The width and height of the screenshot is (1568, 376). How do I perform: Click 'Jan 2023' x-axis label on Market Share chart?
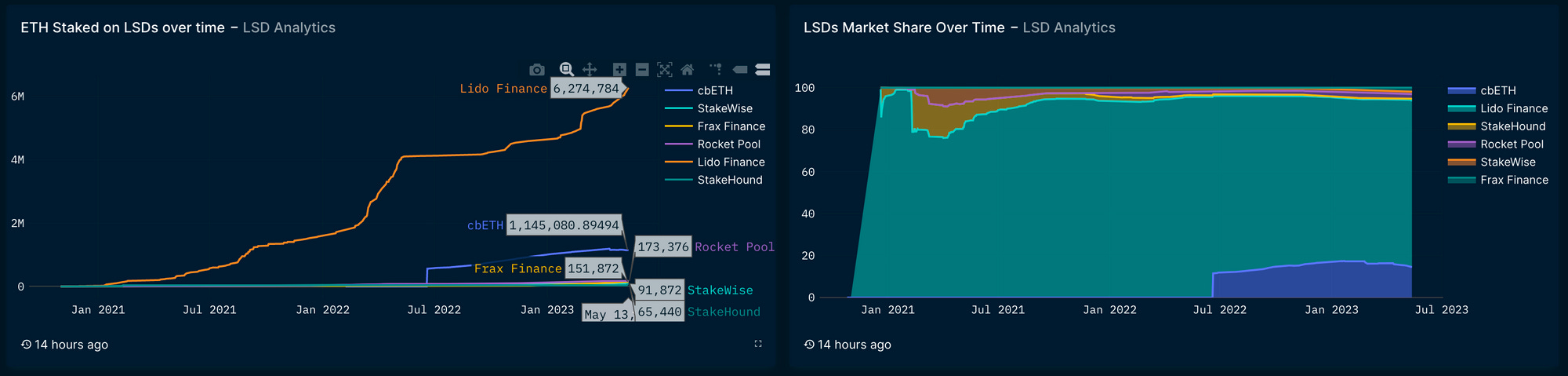(x=1331, y=310)
